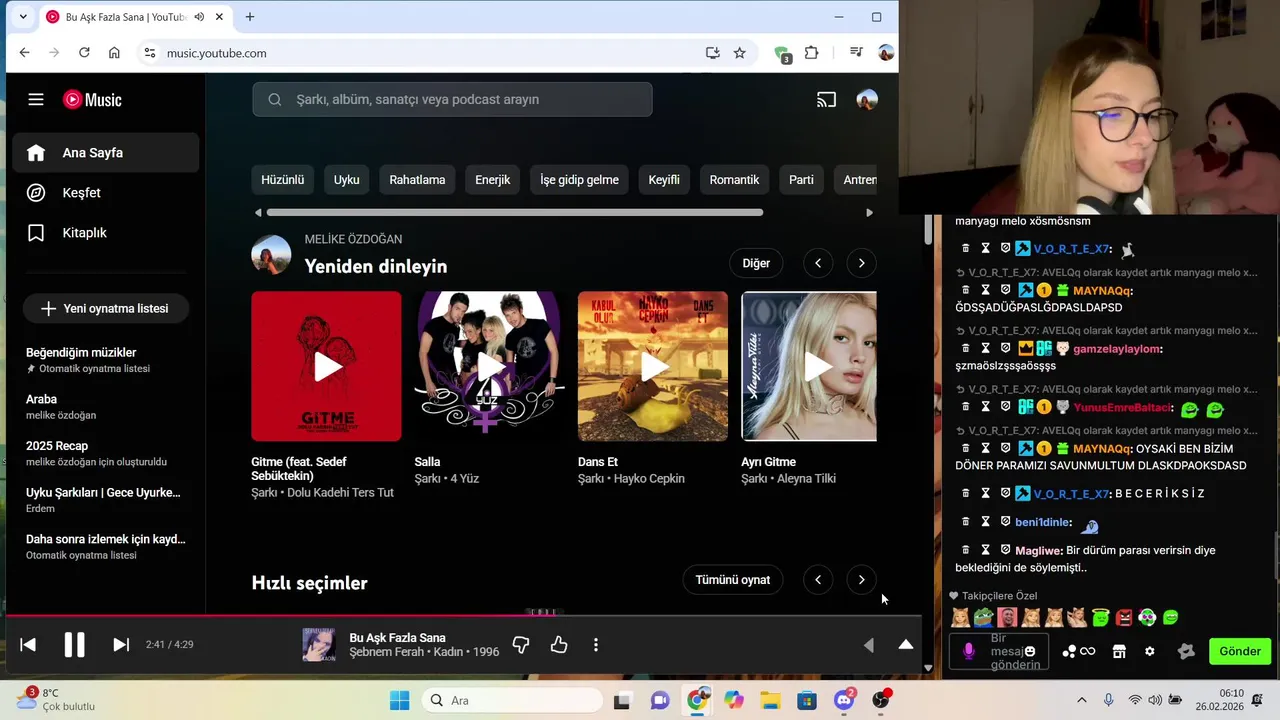
Task: Open Keşfet in the sidebar
Action: pyautogui.click(x=106, y=193)
